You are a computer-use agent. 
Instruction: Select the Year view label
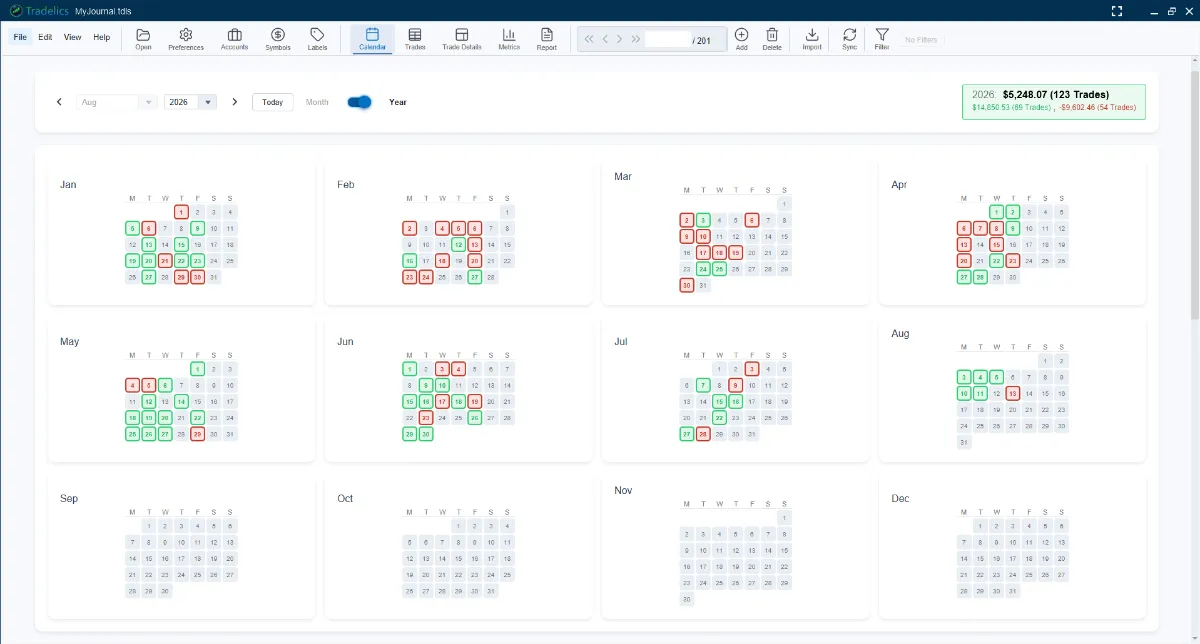pos(398,102)
